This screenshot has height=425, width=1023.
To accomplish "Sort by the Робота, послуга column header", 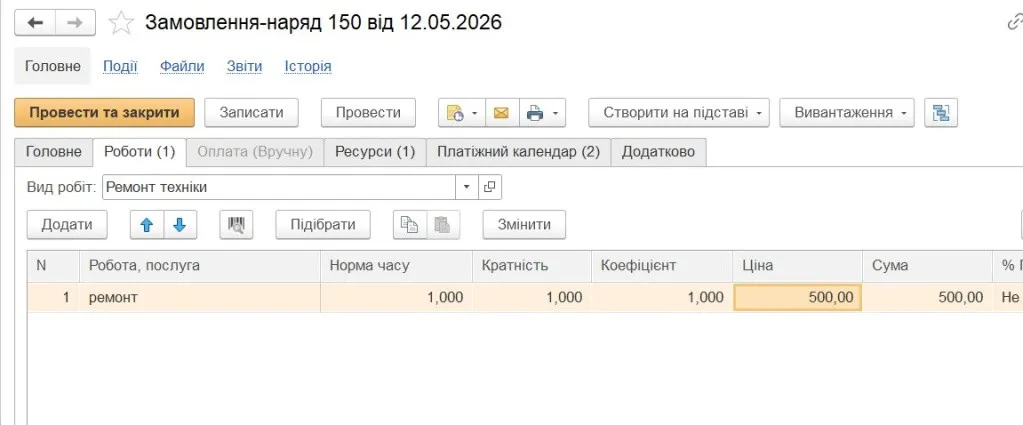I will tap(200, 266).
